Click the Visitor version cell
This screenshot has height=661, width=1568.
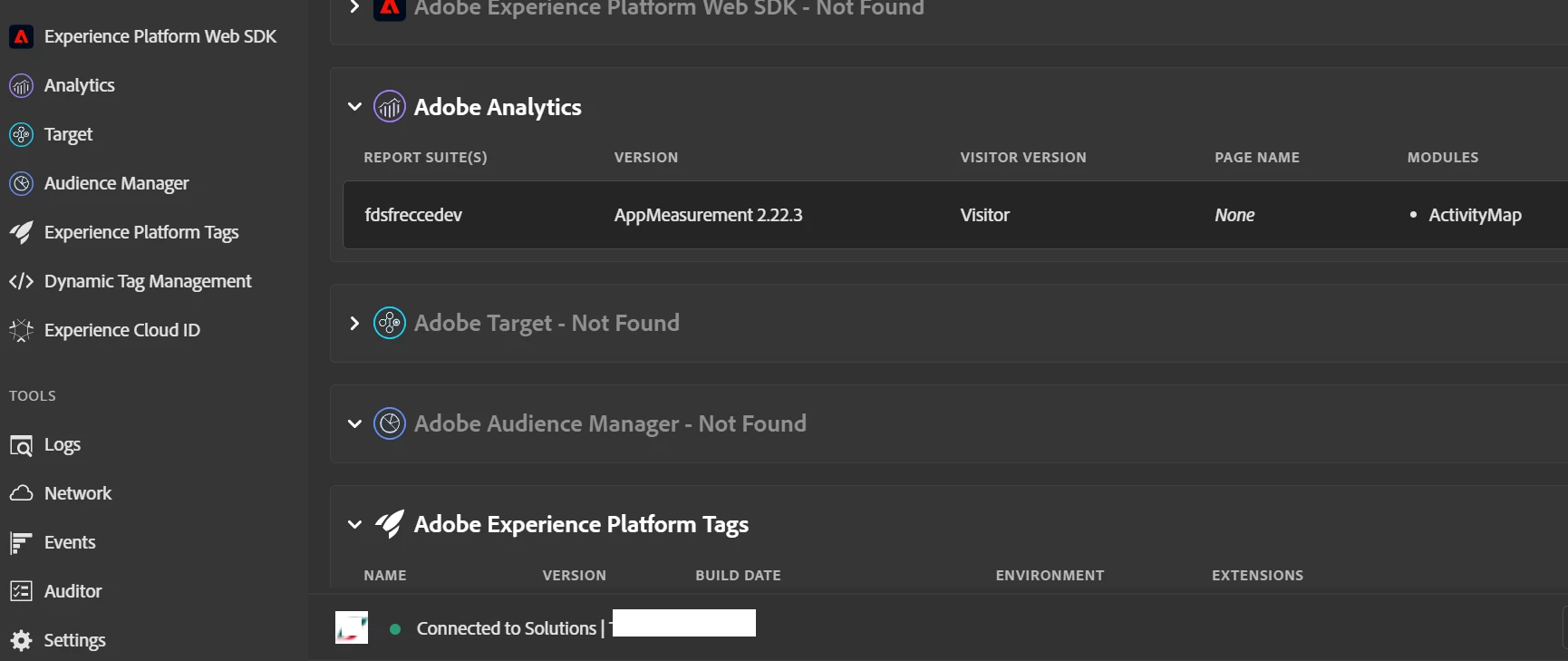pos(985,215)
